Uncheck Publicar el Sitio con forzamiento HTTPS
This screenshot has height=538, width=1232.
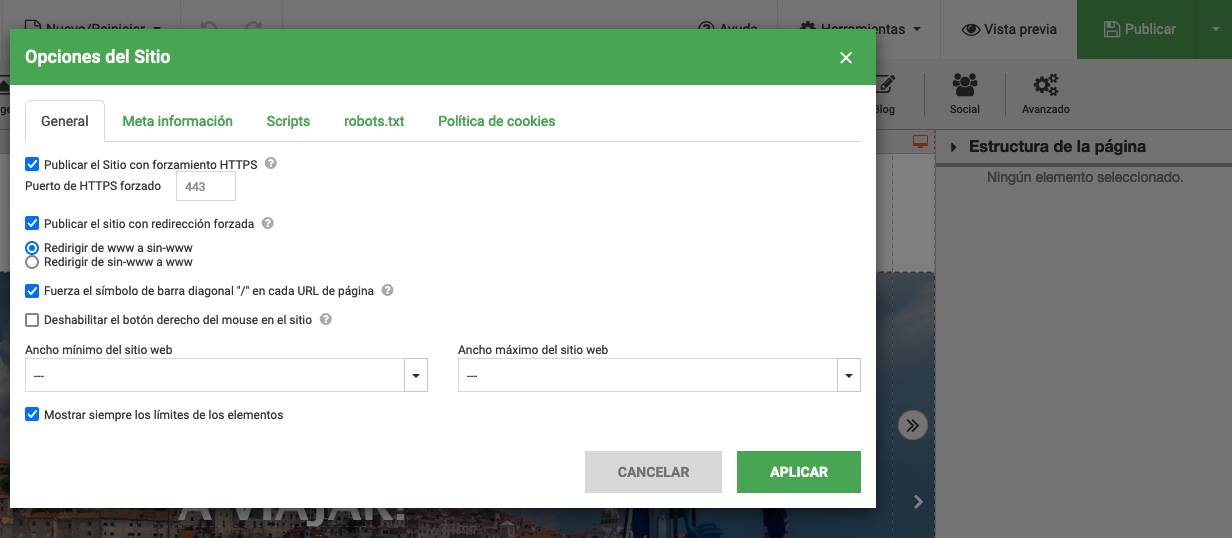(x=33, y=164)
